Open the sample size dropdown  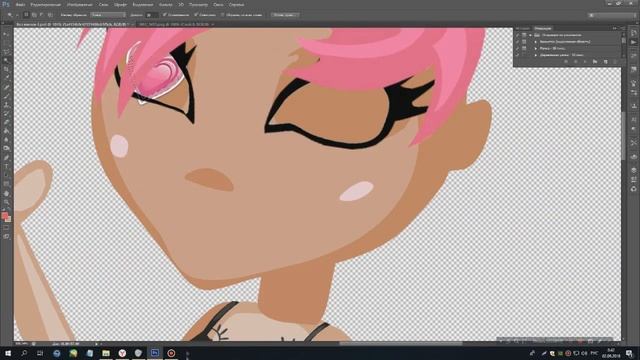pyautogui.click(x=108, y=15)
